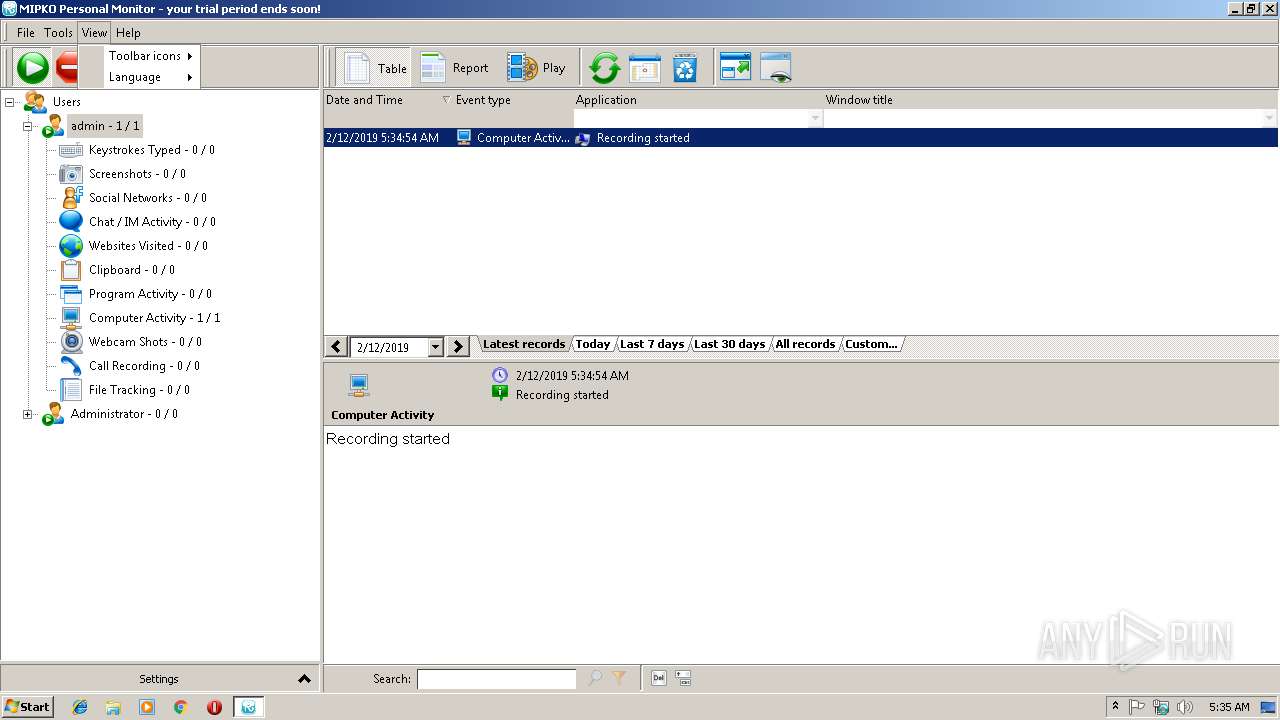Click the volume tray icon

click(1185, 707)
